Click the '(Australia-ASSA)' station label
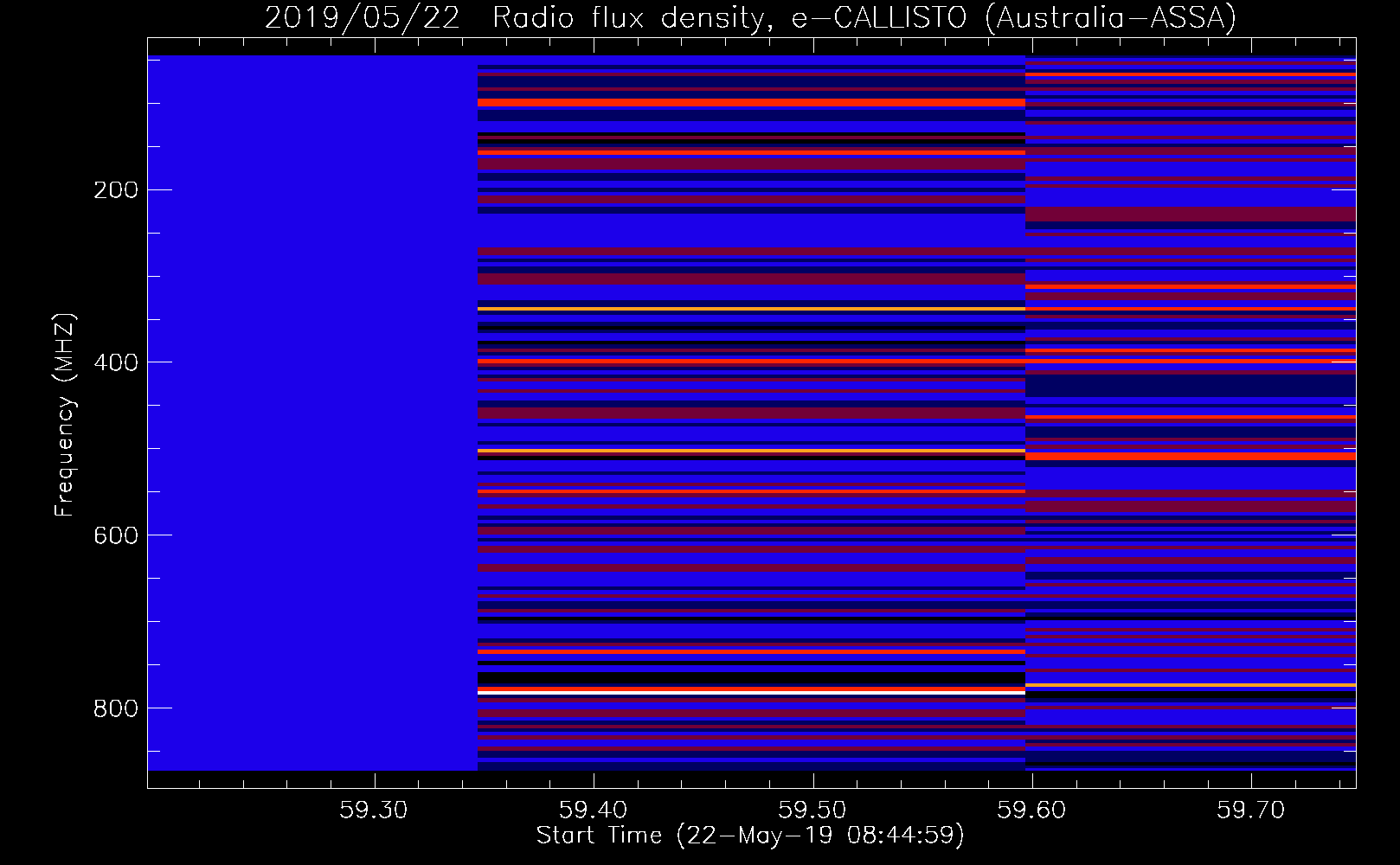Viewport: 1400px width, 865px height. 1111,18
